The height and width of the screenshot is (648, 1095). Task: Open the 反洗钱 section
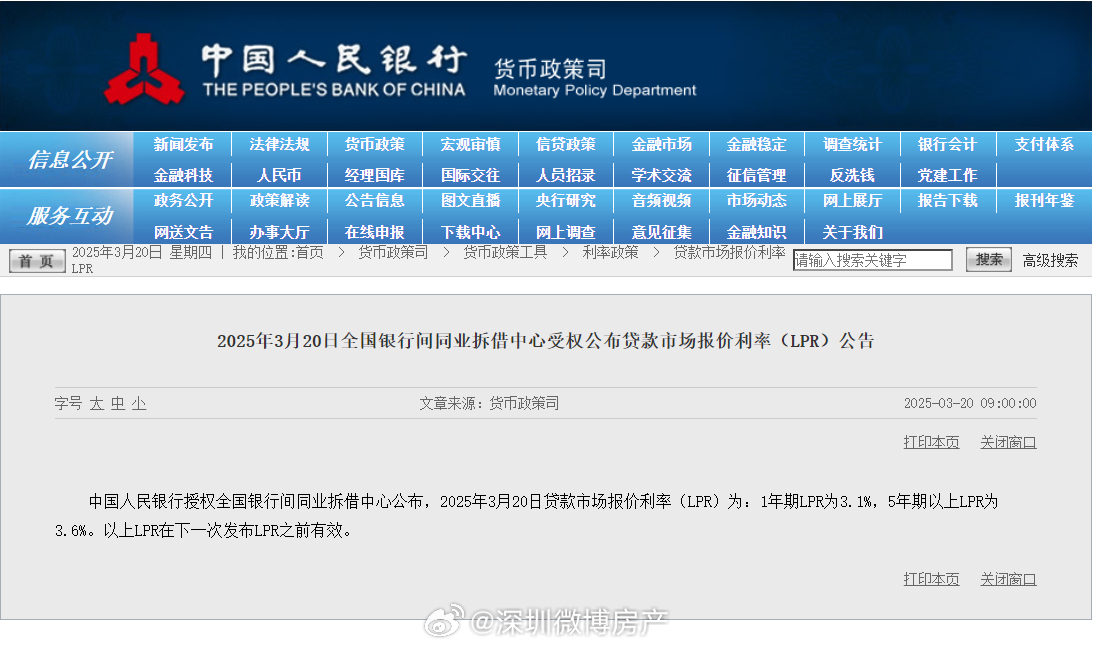tap(852, 175)
